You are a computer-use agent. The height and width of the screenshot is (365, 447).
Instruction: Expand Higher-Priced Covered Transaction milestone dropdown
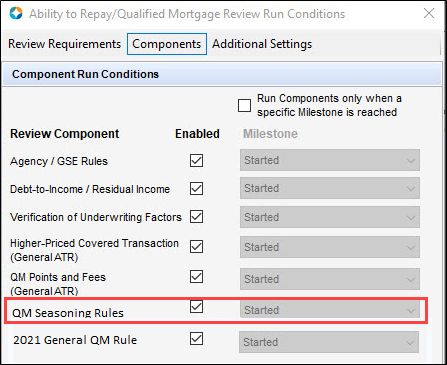[330, 247]
